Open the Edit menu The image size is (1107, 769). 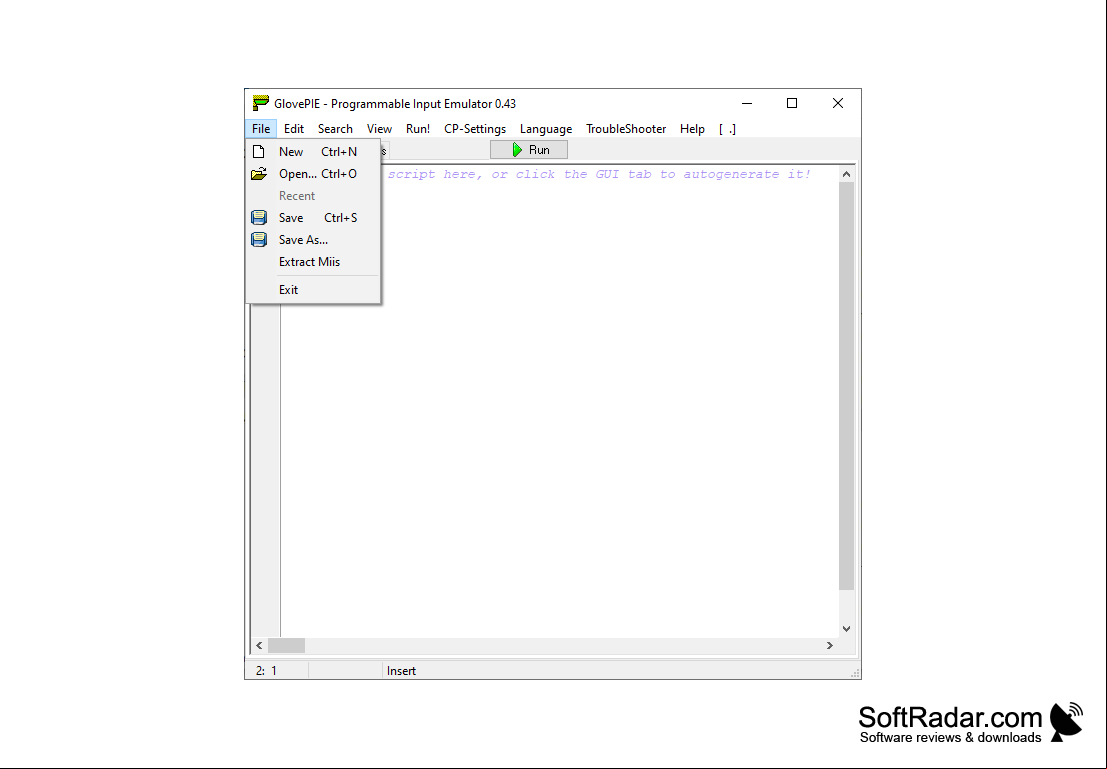294,129
